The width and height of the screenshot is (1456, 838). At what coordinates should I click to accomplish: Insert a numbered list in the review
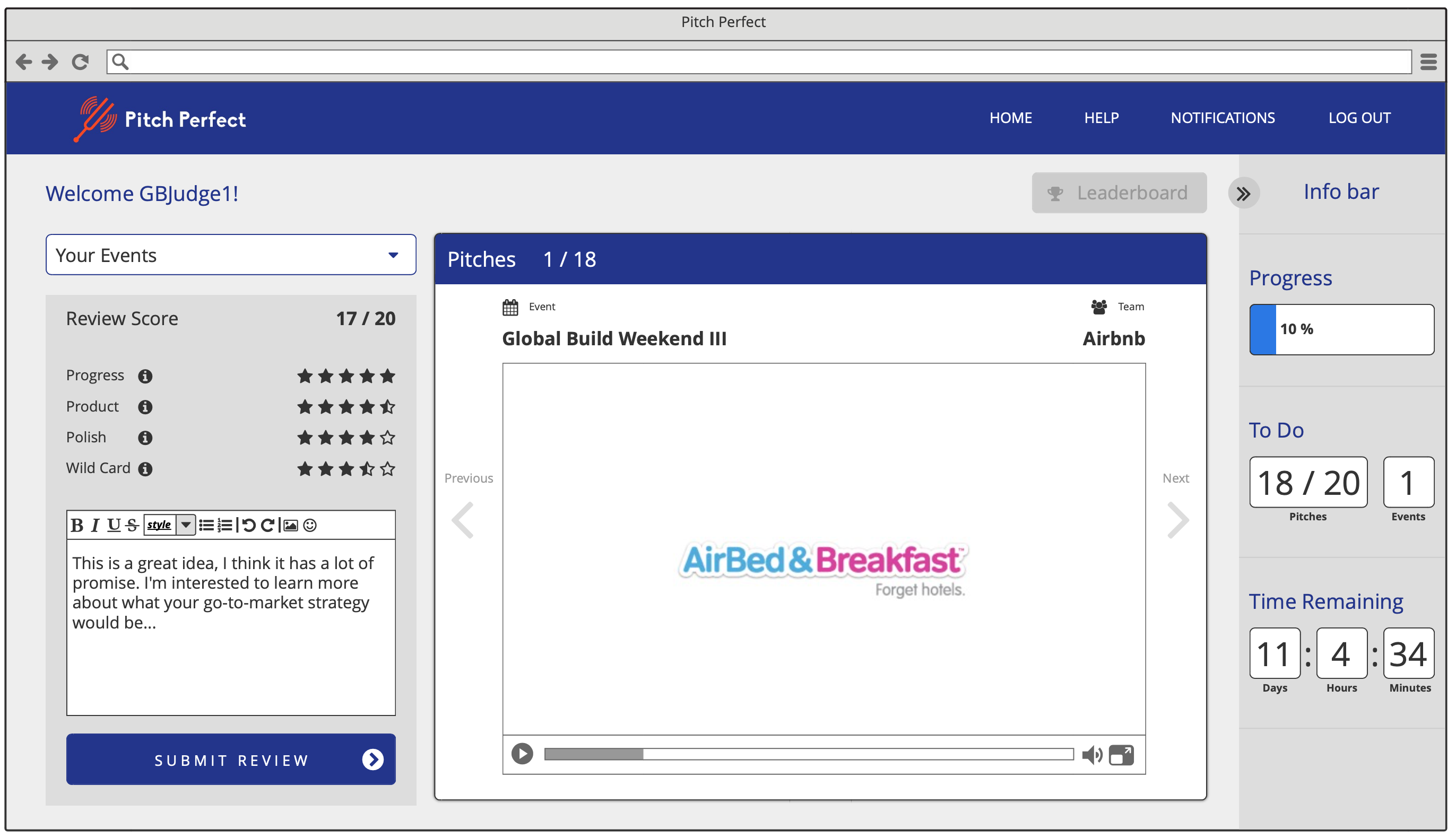(224, 525)
